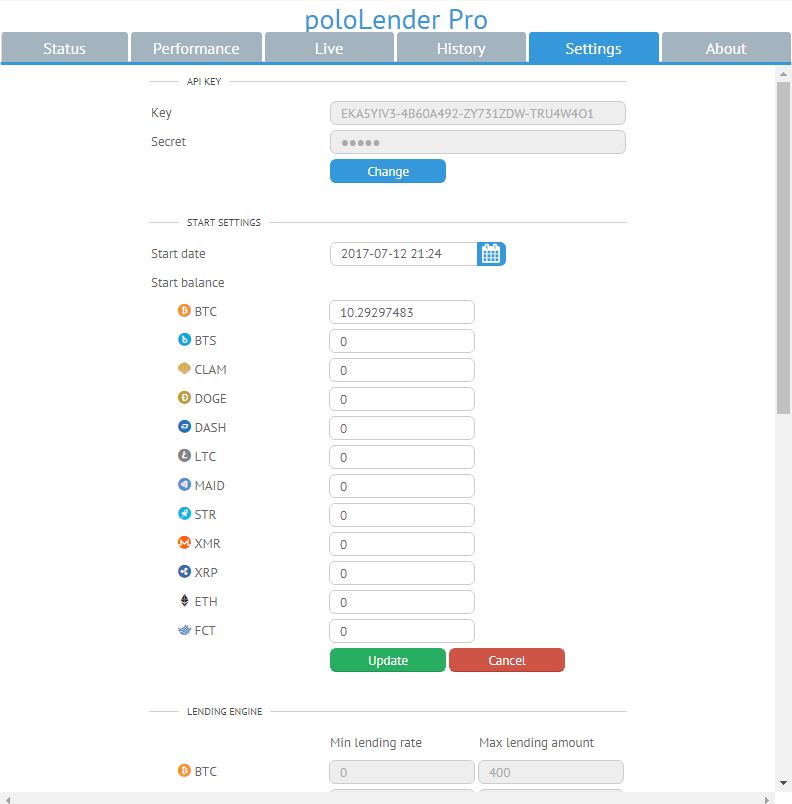Edit the BTS start balance field
Screen dimensions: 792x804
[x=402, y=341]
